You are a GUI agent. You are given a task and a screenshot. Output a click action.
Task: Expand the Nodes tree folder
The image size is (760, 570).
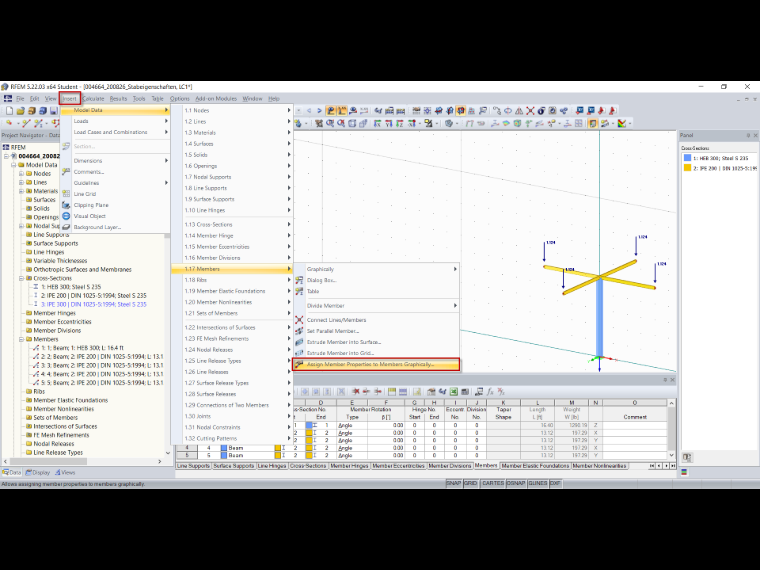[21, 174]
